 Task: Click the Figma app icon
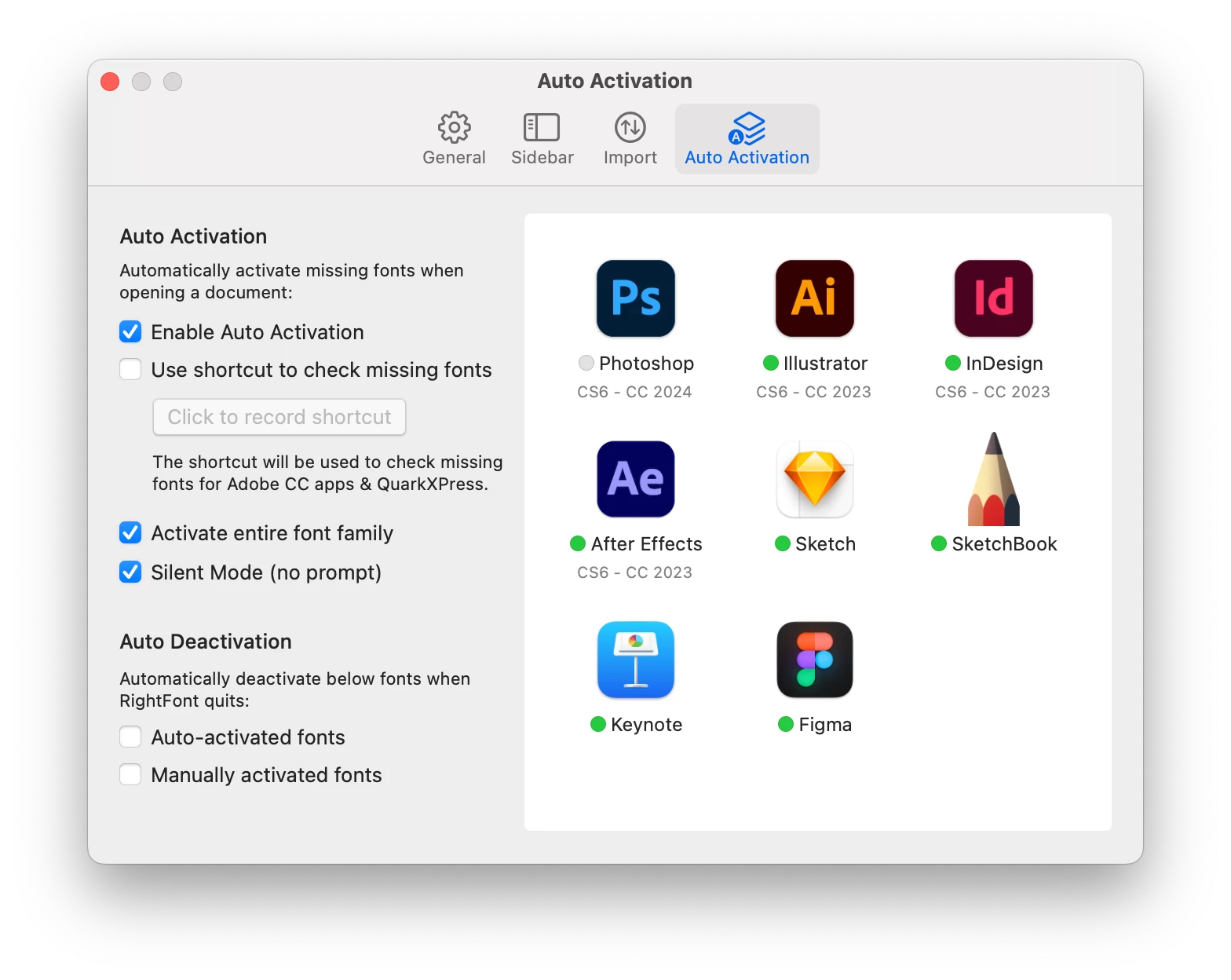pos(815,660)
